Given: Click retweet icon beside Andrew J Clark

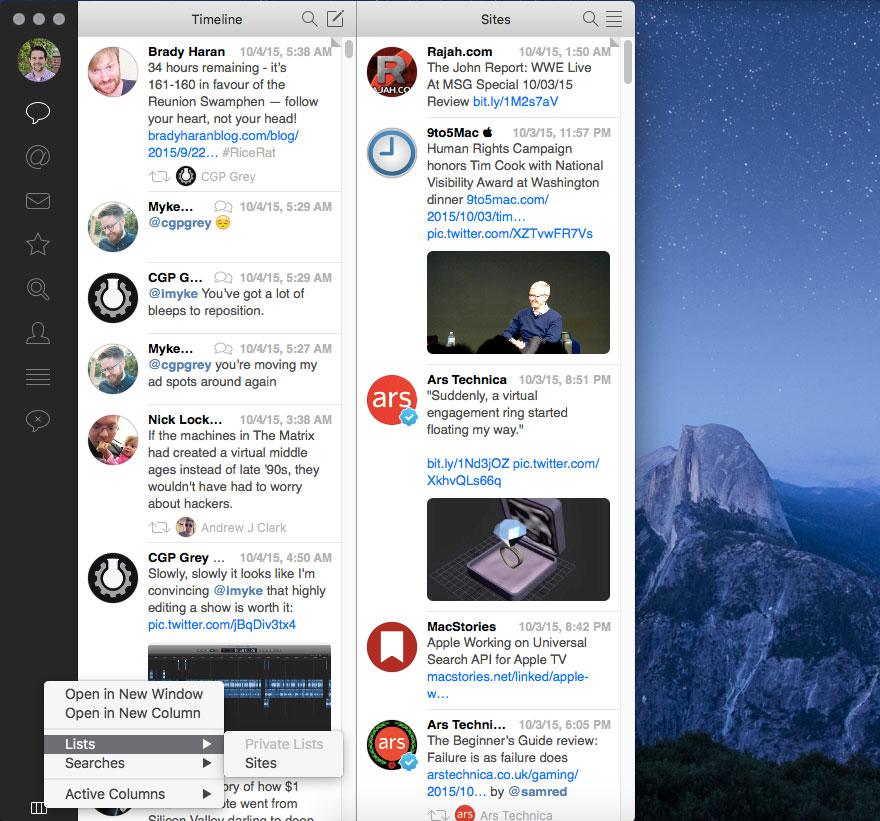Looking at the screenshot, I should tap(159, 528).
